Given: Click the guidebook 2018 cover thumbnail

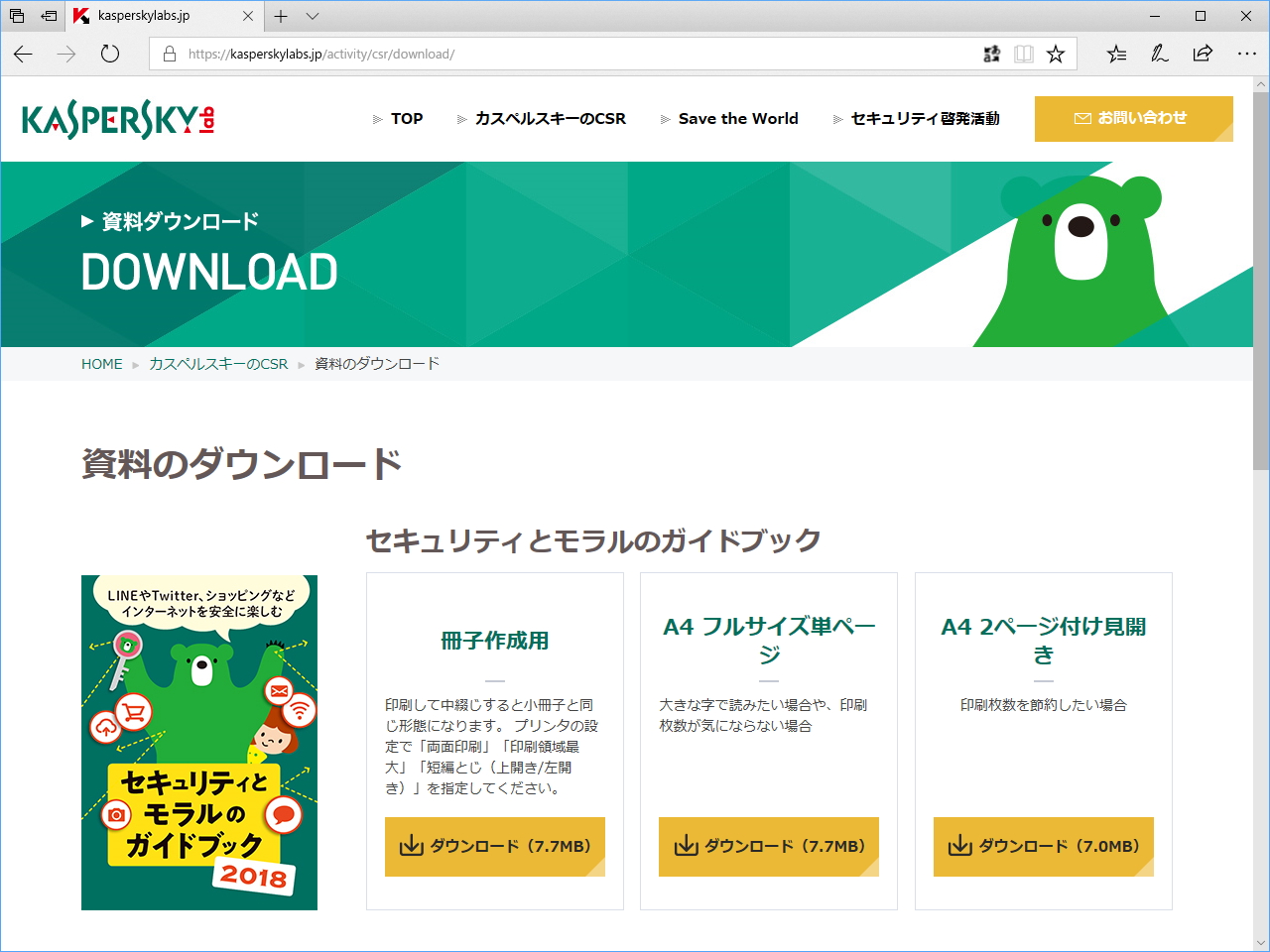Looking at the screenshot, I should tap(199, 743).
